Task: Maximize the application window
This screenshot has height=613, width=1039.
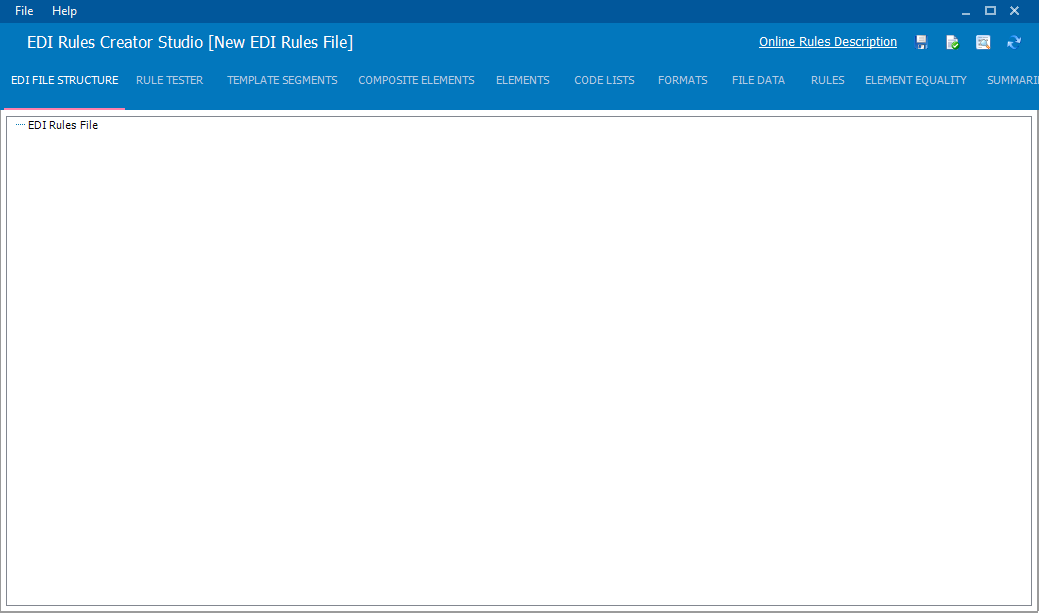Action: coord(990,11)
